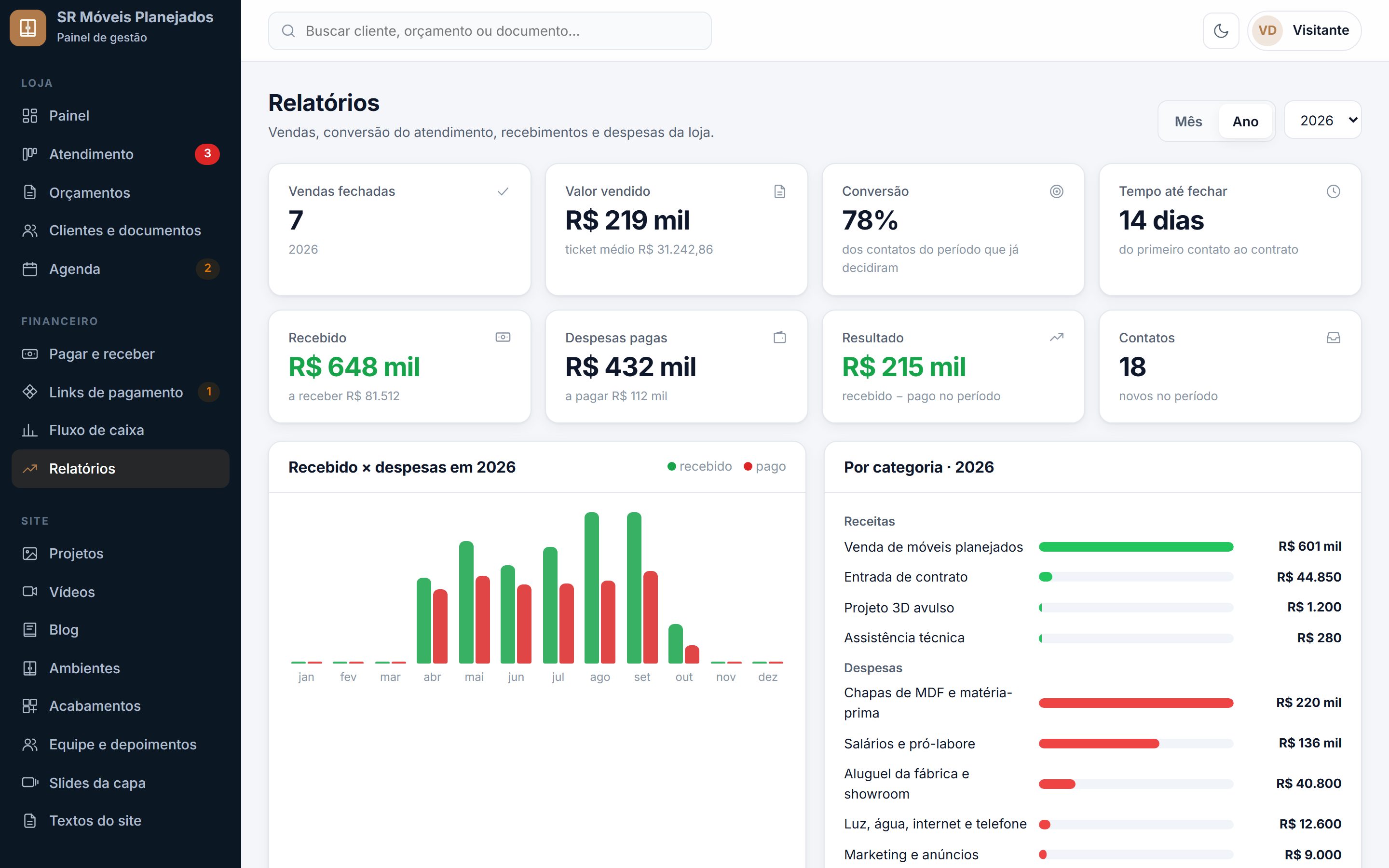The height and width of the screenshot is (868, 1389).
Task: Open Clientes e documentos
Action: coord(121,230)
